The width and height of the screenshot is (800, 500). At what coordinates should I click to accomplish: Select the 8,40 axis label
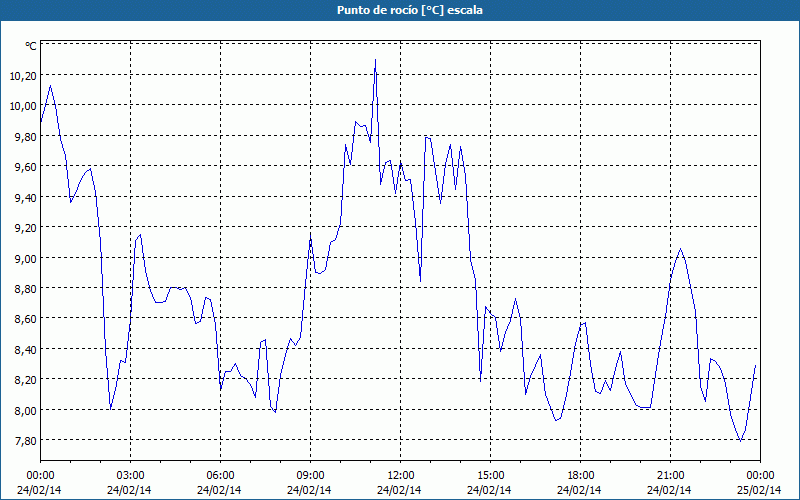tap(26, 349)
